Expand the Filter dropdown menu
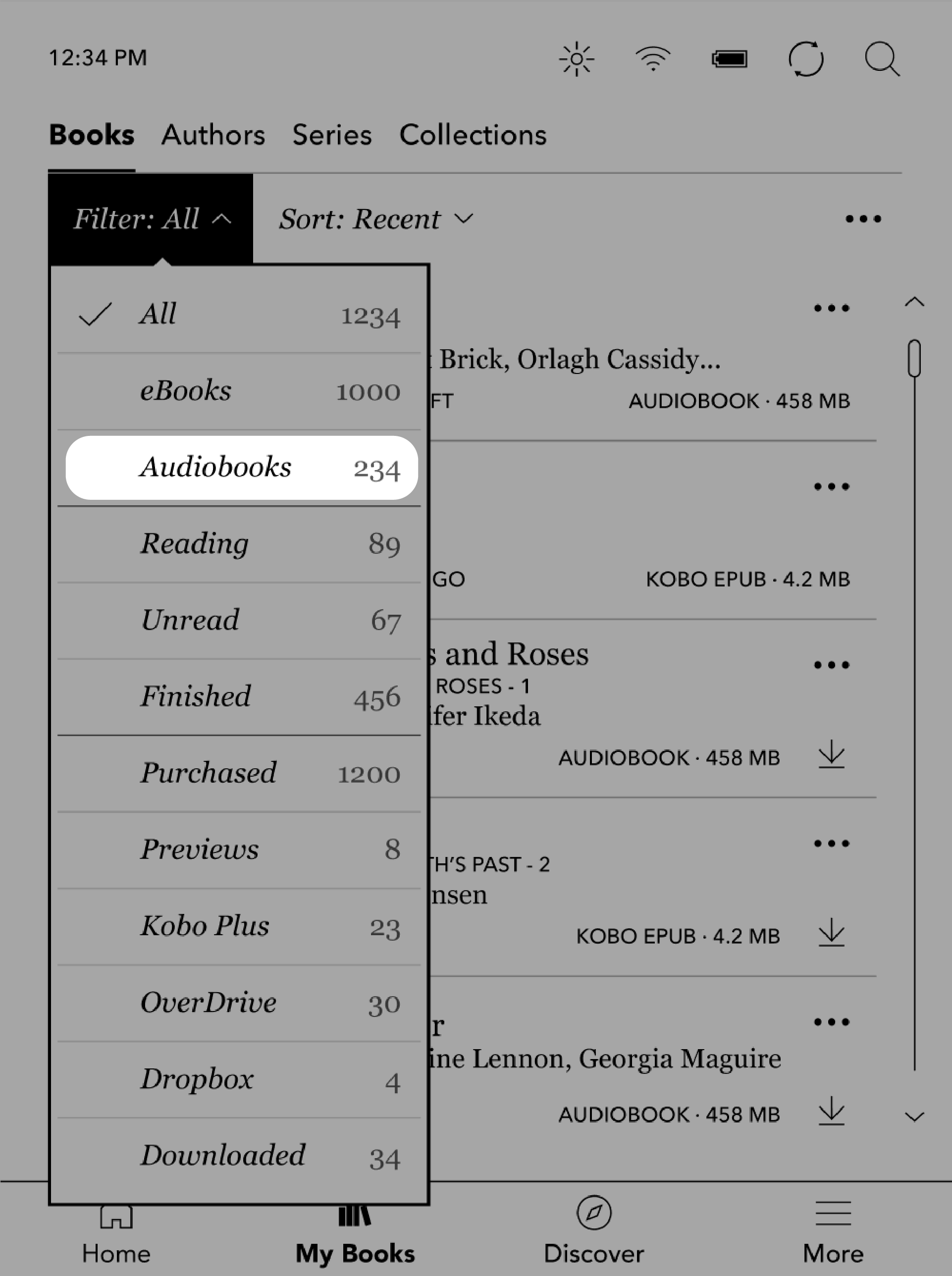The width and height of the screenshot is (952, 1276). [151, 219]
